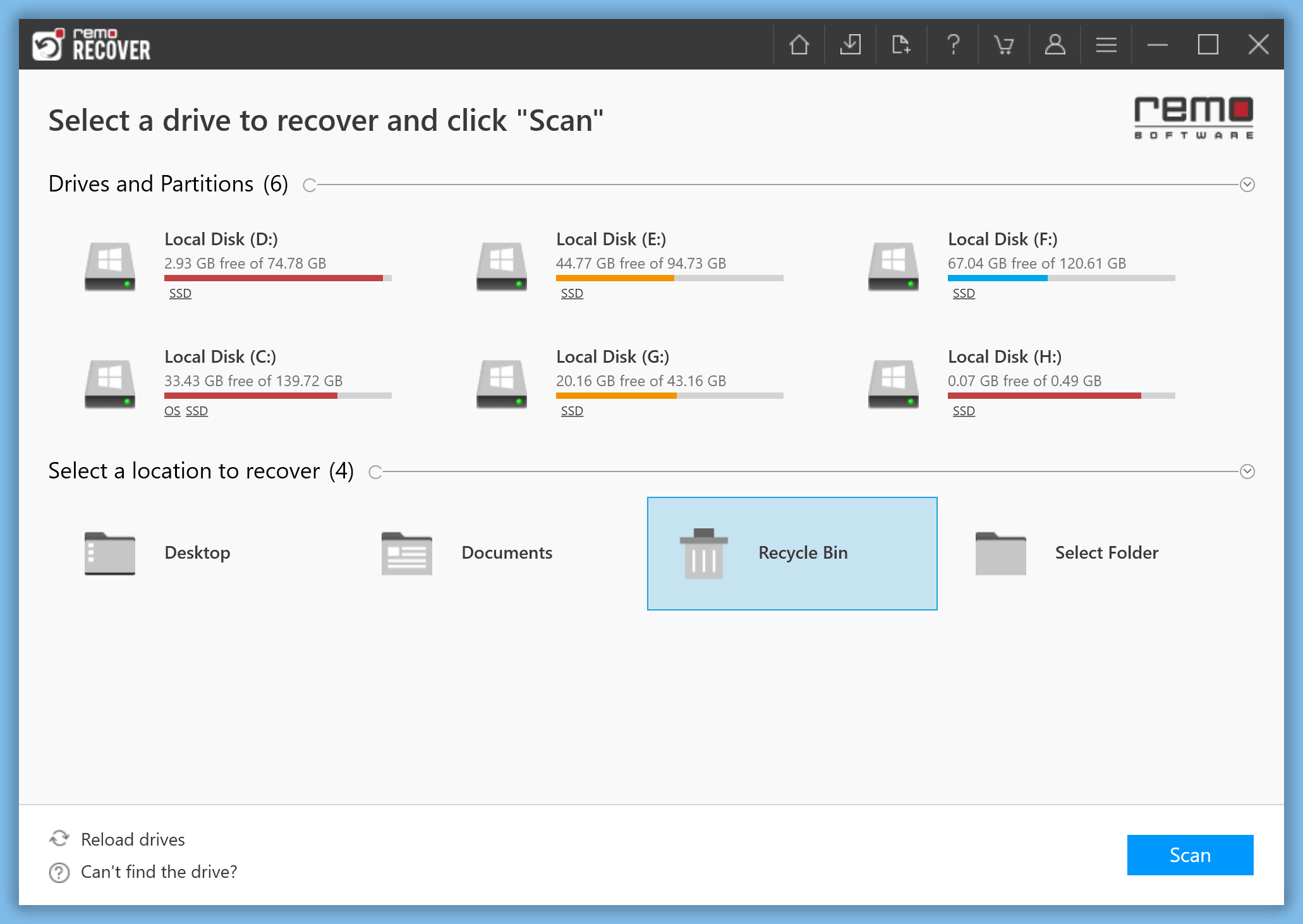
Task: Open the Can't find the drive? link
Action: pos(159,872)
